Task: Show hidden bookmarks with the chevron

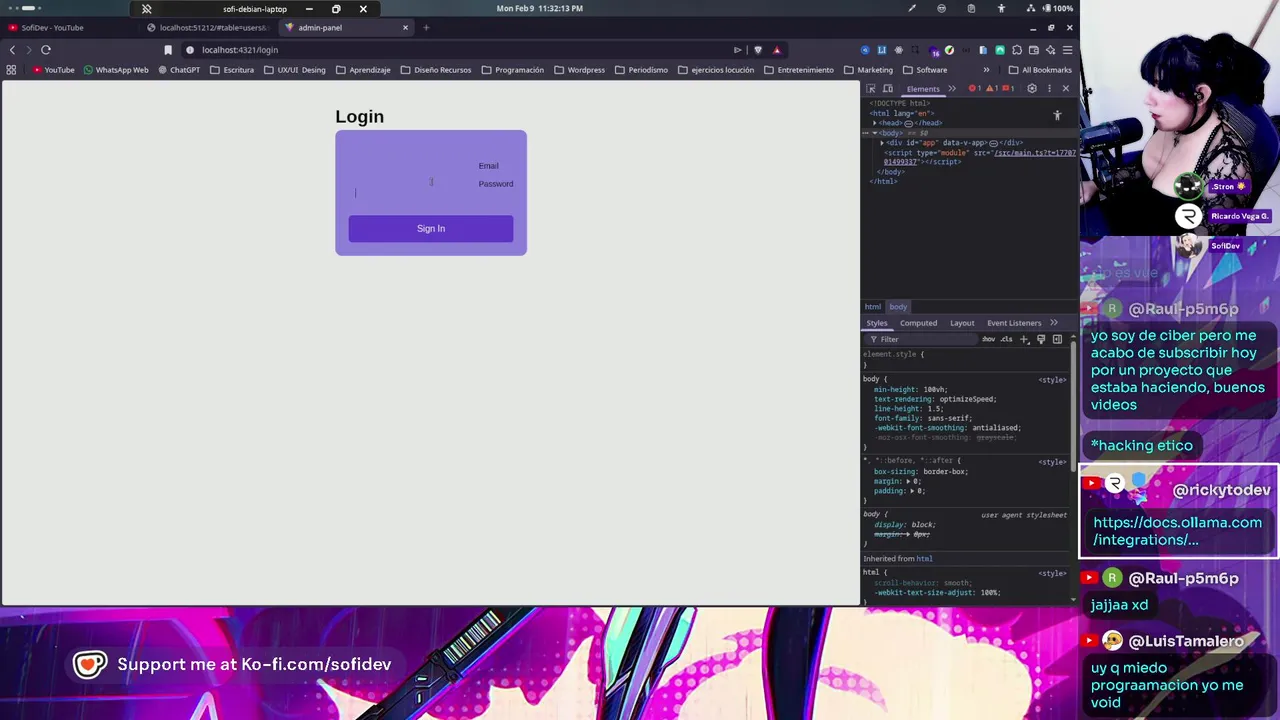Action: (x=986, y=70)
